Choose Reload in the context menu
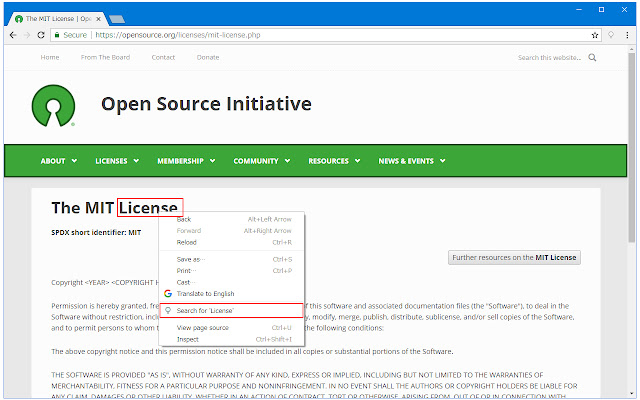 (231, 242)
